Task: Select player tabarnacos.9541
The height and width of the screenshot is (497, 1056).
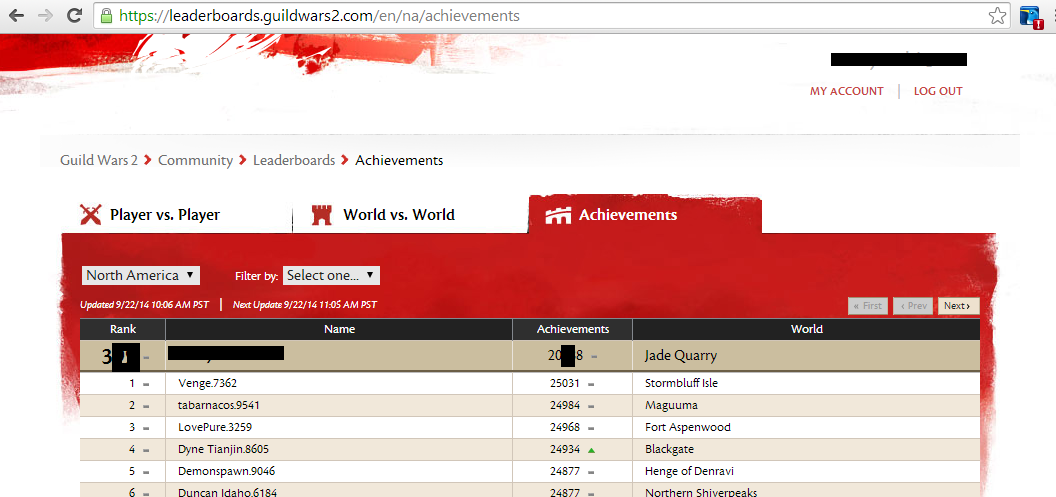Action: [219, 405]
